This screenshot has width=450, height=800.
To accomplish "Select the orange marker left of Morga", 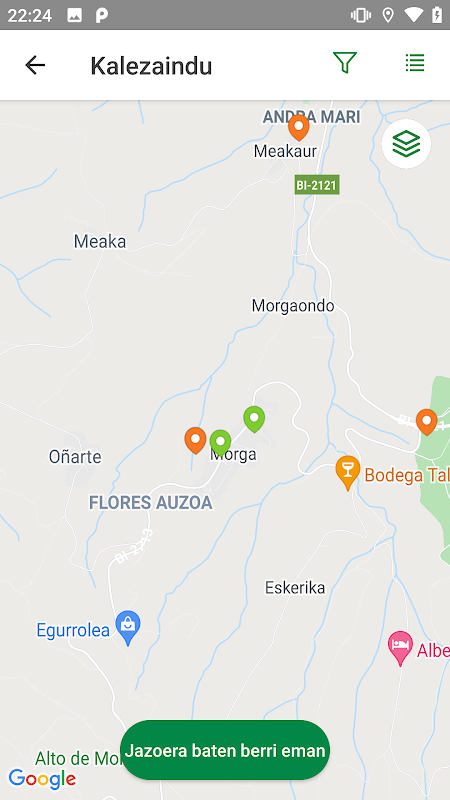I will click(195, 440).
